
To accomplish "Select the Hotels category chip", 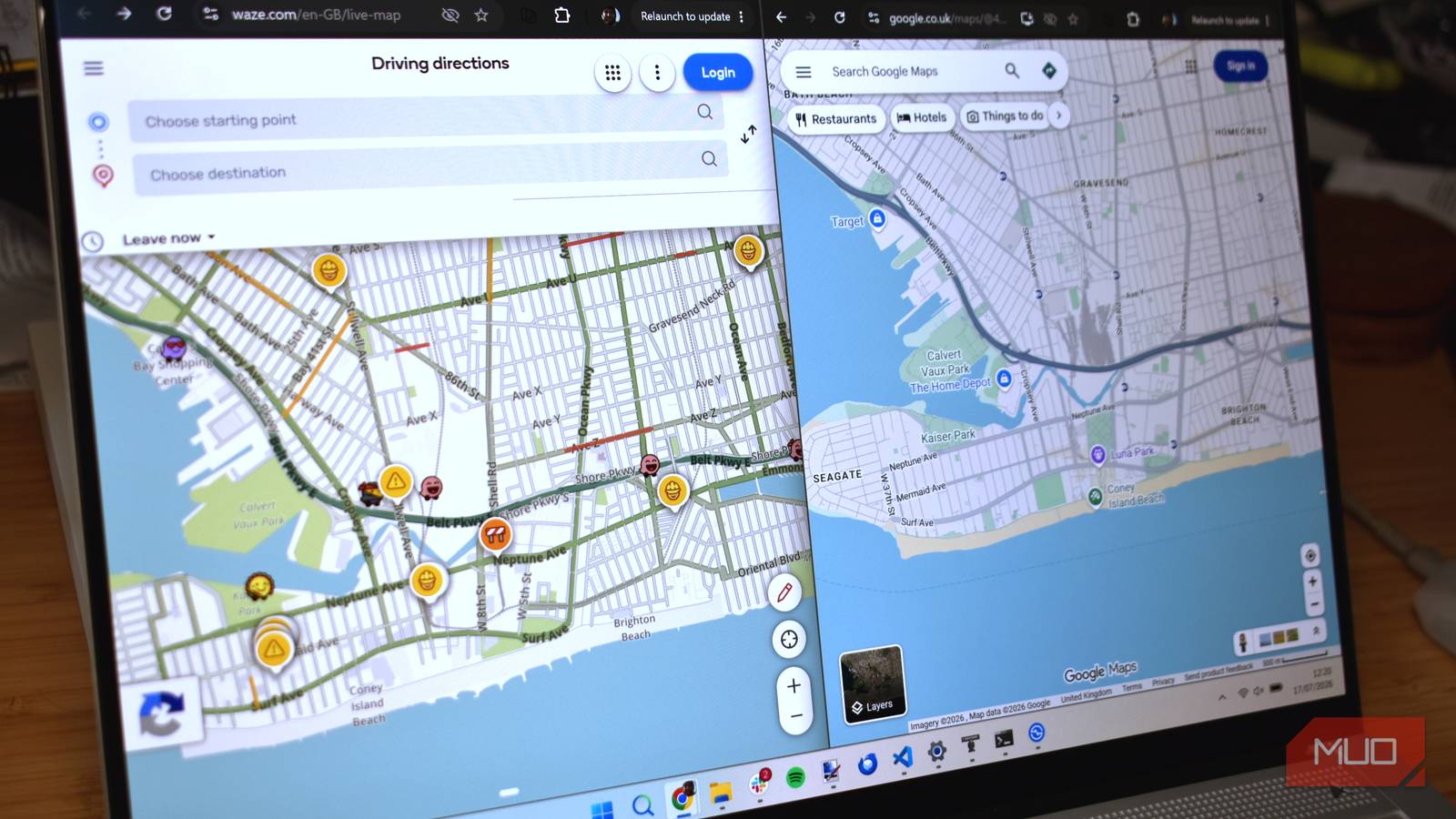I will click(x=922, y=117).
